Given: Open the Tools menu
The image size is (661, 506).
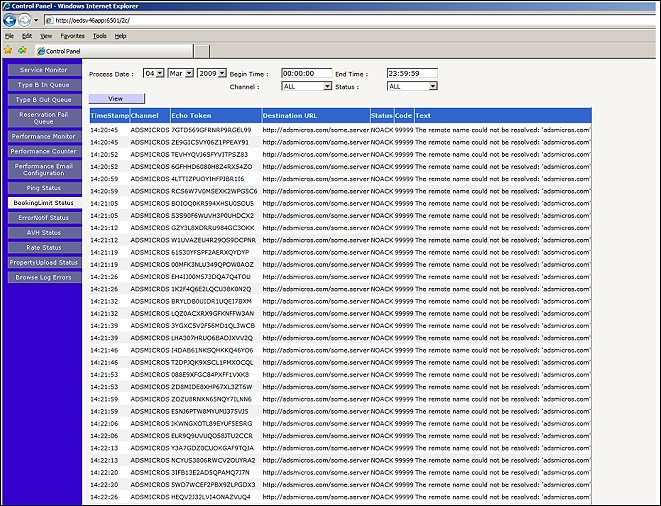Looking at the screenshot, I should click(x=99, y=35).
